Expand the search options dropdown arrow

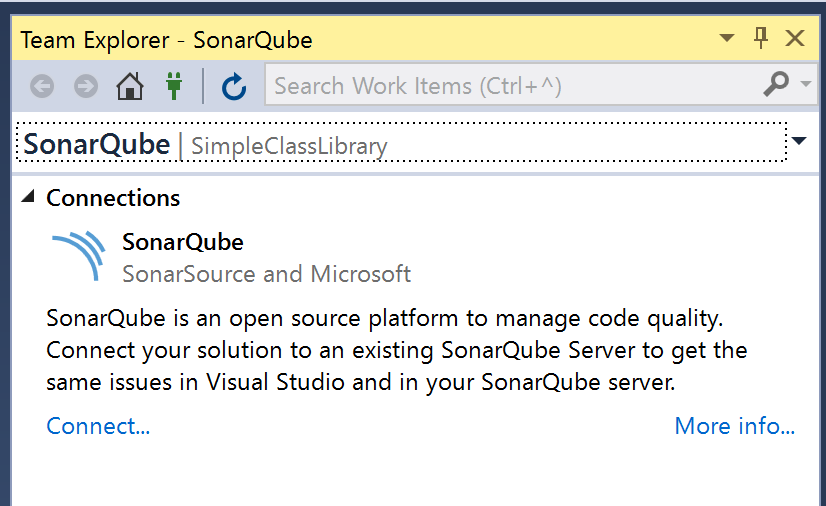[x=805, y=84]
